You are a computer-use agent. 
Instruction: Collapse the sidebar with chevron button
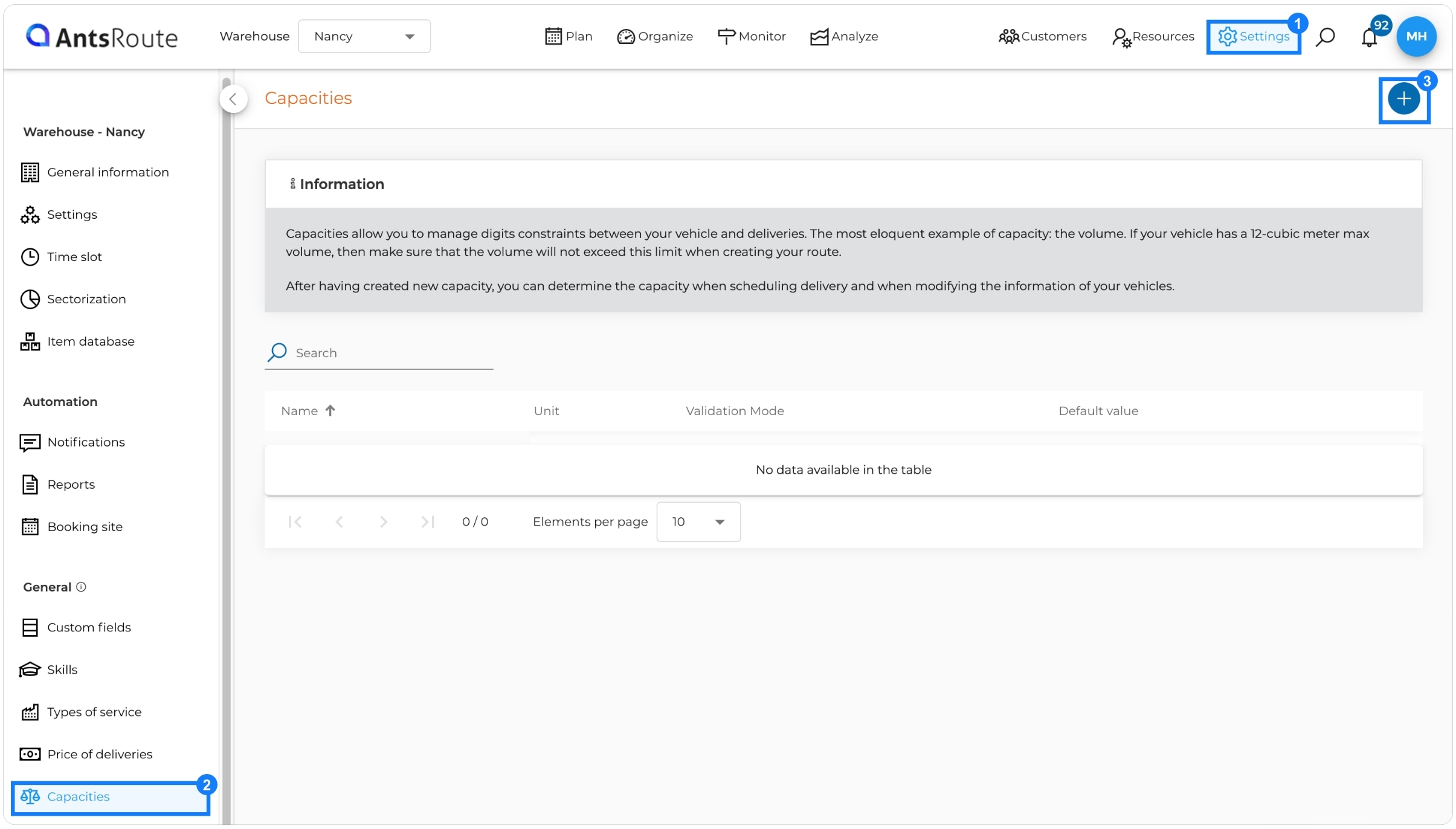[233, 99]
